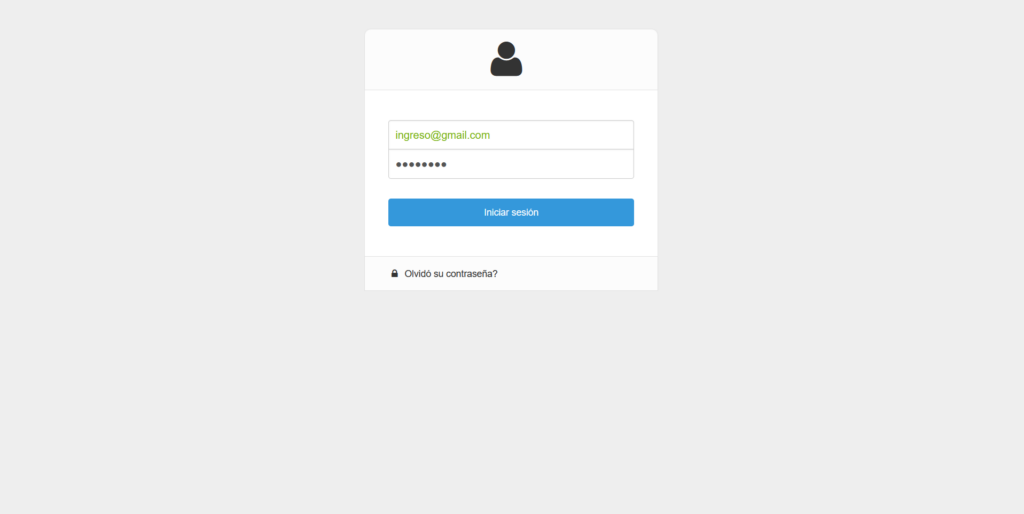Place cursor after the ingreso@gmail.com text

coord(491,135)
